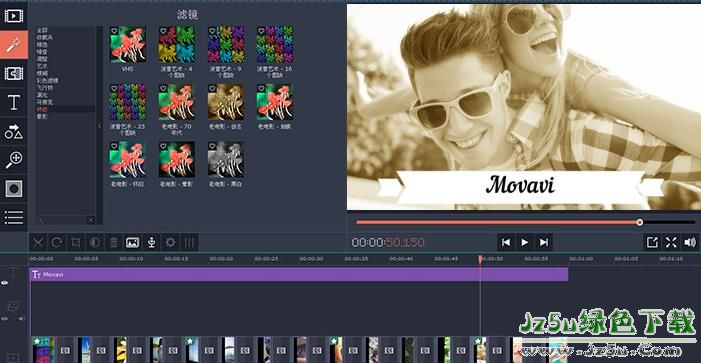Select Pop Art 25 tiles thumbnail
The height and width of the screenshot is (363, 701).
[128, 102]
